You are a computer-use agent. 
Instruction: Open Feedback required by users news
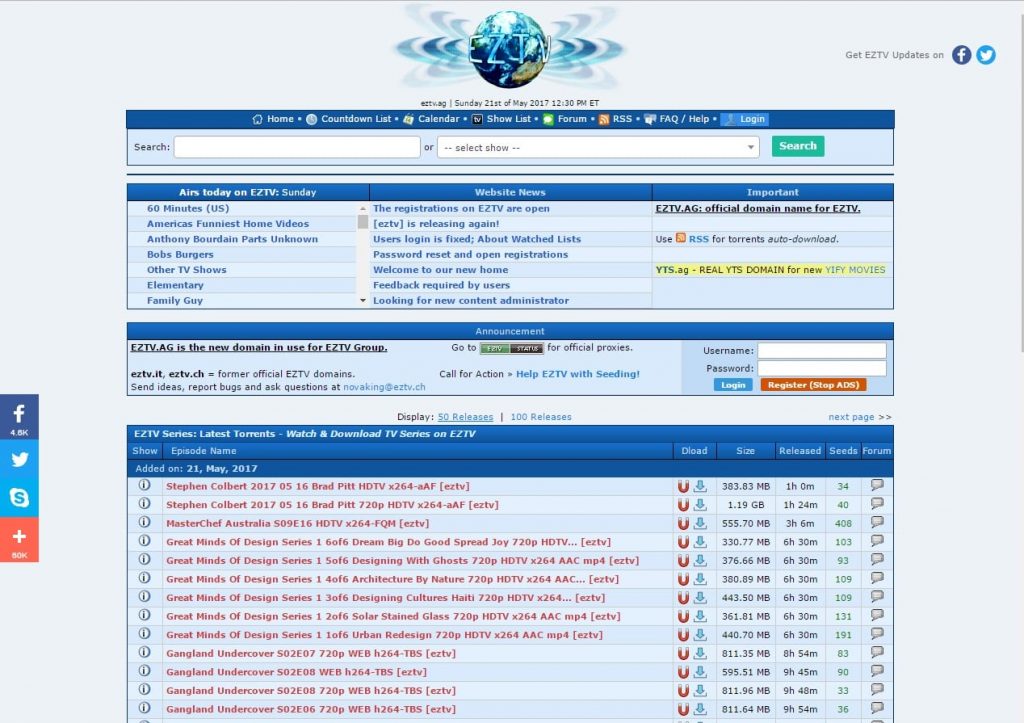tap(441, 285)
